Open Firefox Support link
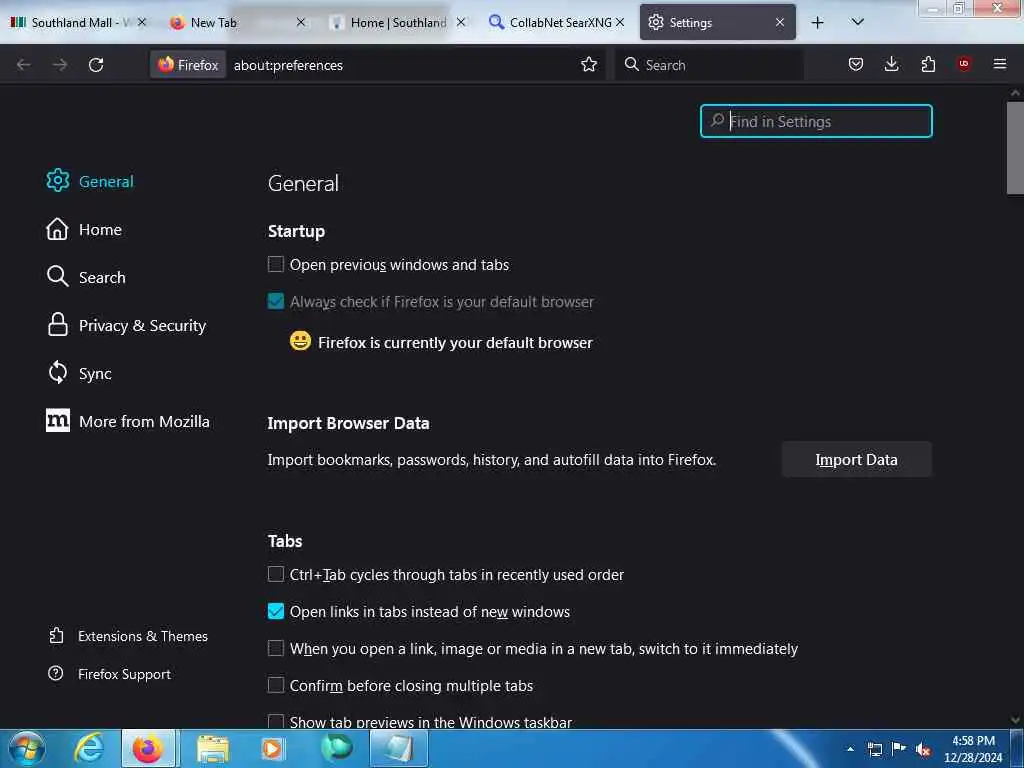 tap(110, 674)
